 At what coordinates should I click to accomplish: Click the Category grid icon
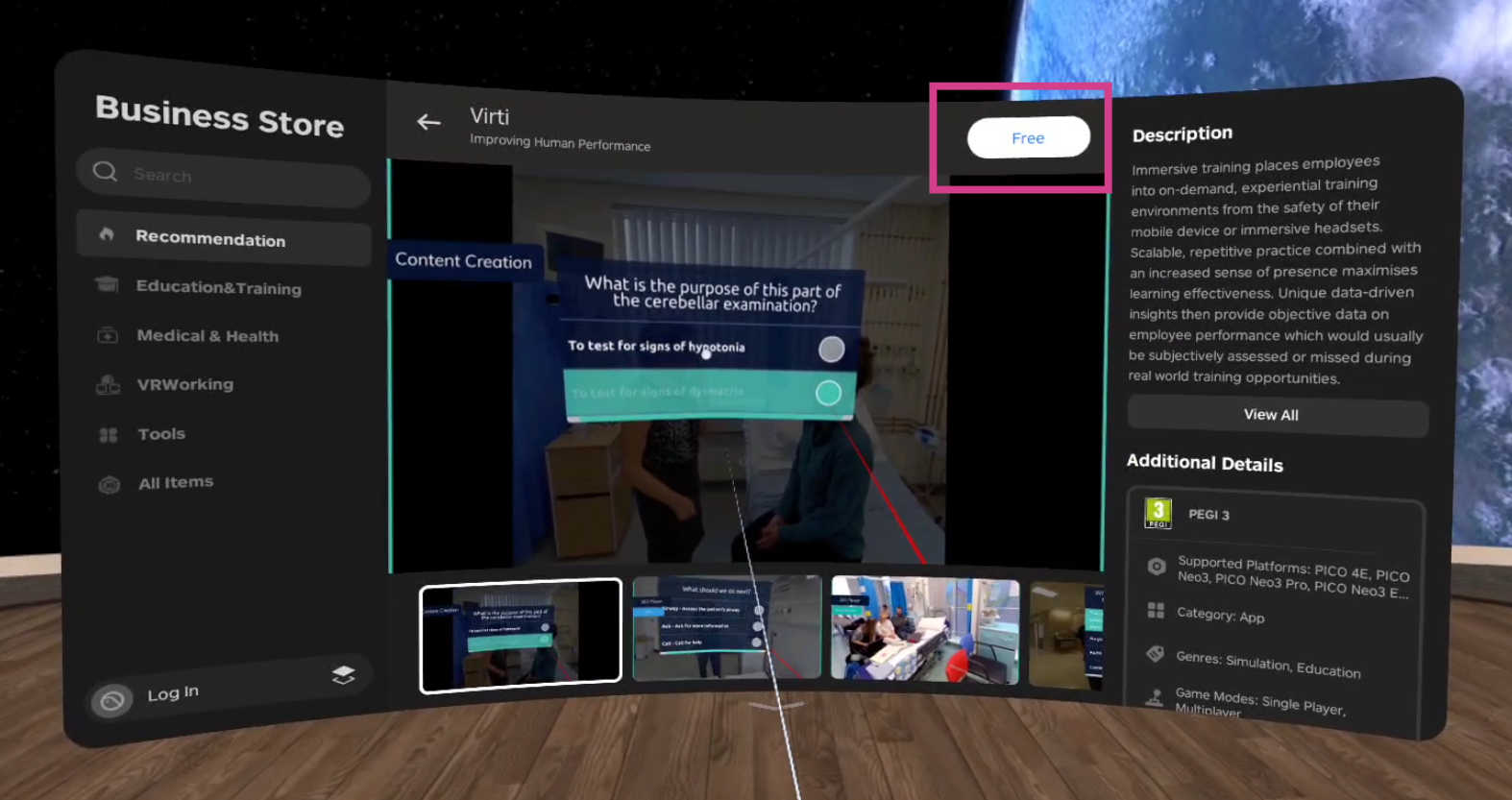pyautogui.click(x=1156, y=611)
